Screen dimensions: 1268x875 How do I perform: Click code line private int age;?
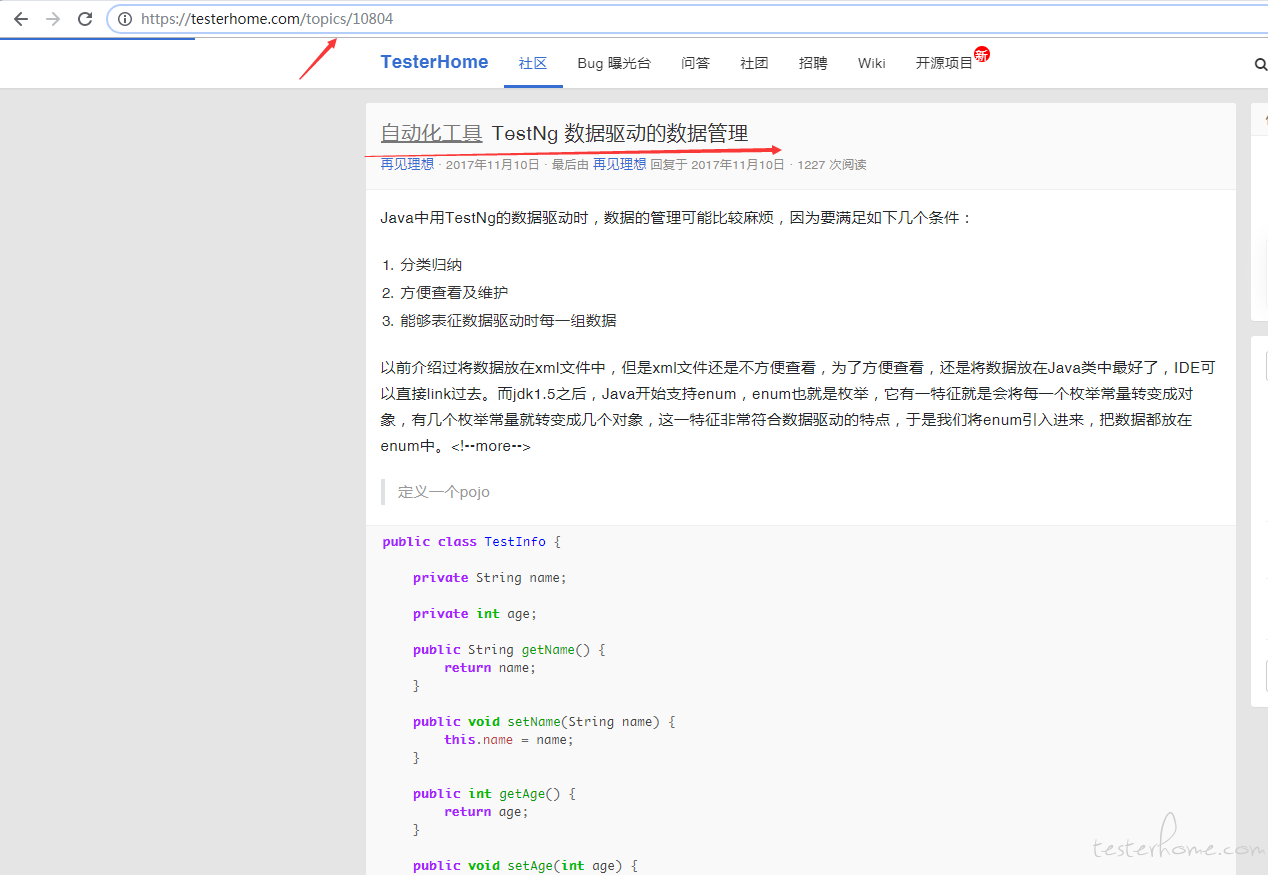click(475, 614)
